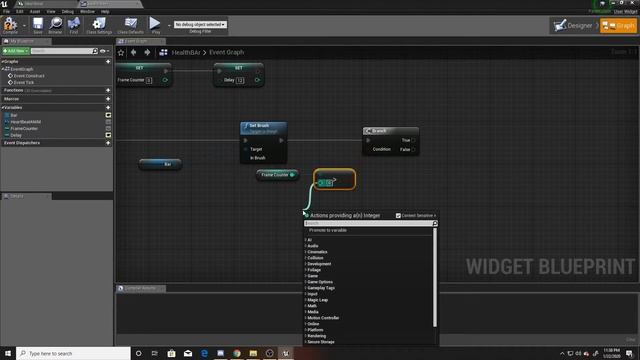Click the Event Graph breadcrumb

click(x=227, y=52)
